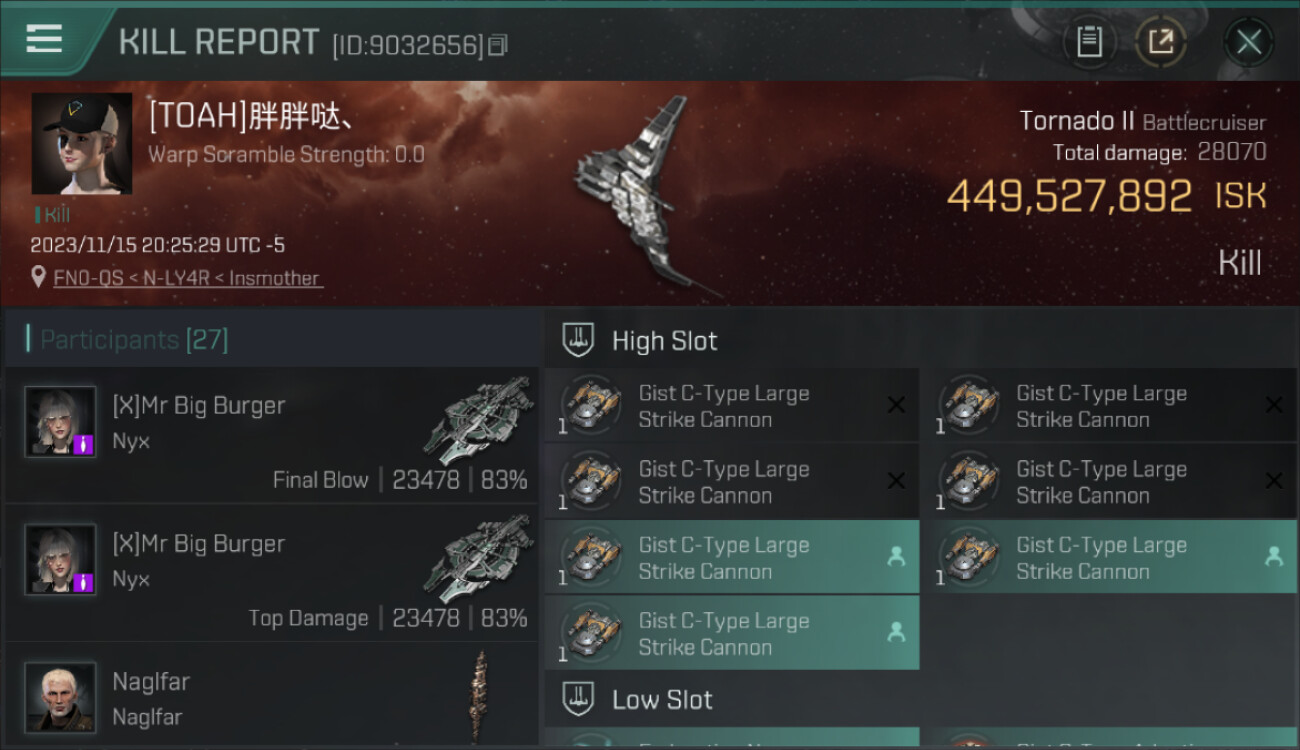Select Mr Big Burger Final Blow entry
The width and height of the screenshot is (1300, 750).
pos(271,435)
